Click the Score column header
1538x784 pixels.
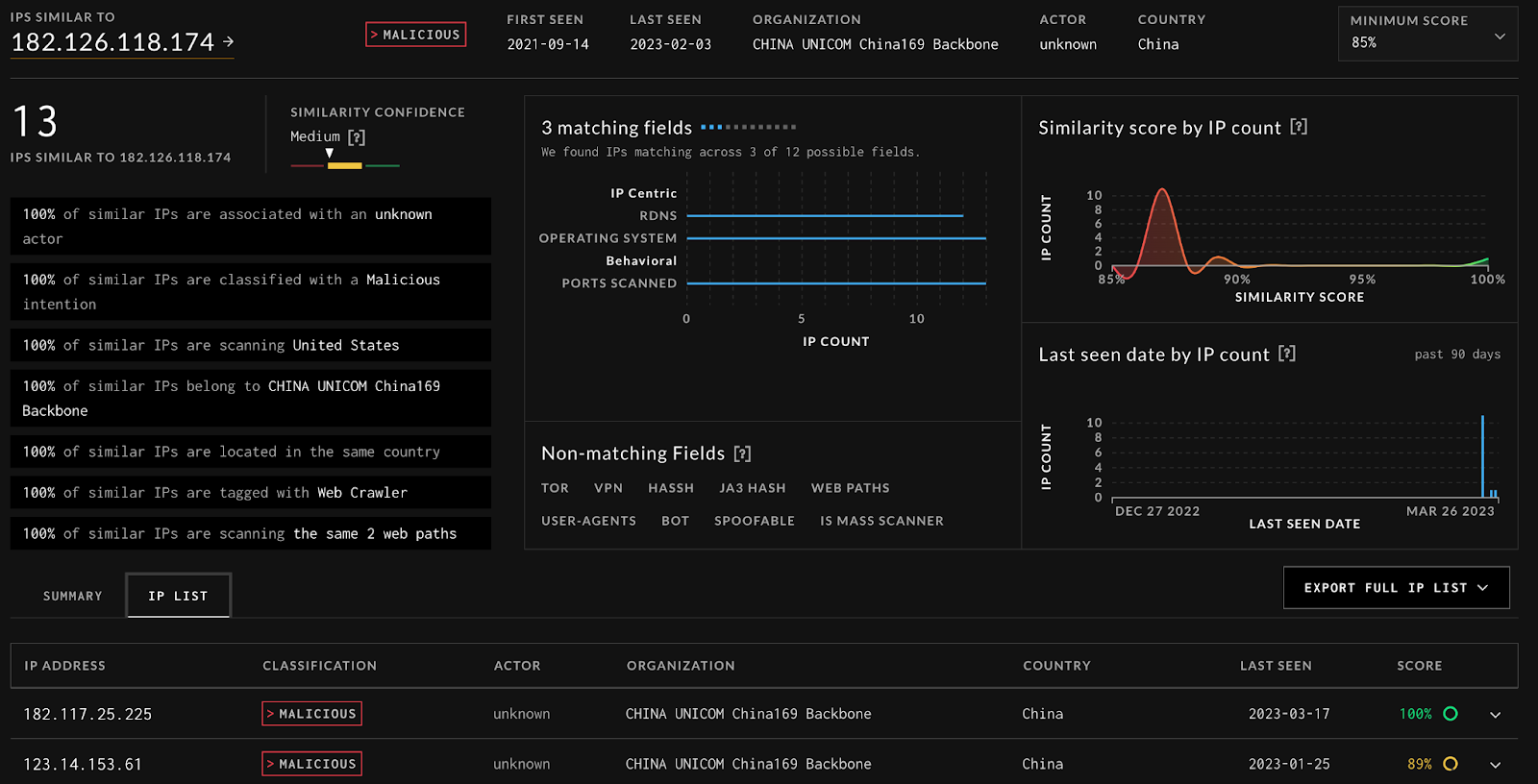pos(1419,666)
